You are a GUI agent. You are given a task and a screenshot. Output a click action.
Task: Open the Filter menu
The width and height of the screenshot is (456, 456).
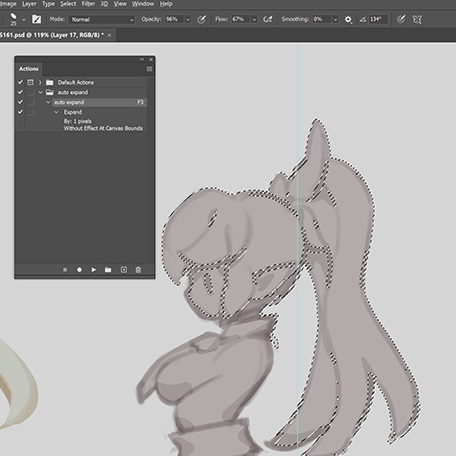[x=88, y=4]
